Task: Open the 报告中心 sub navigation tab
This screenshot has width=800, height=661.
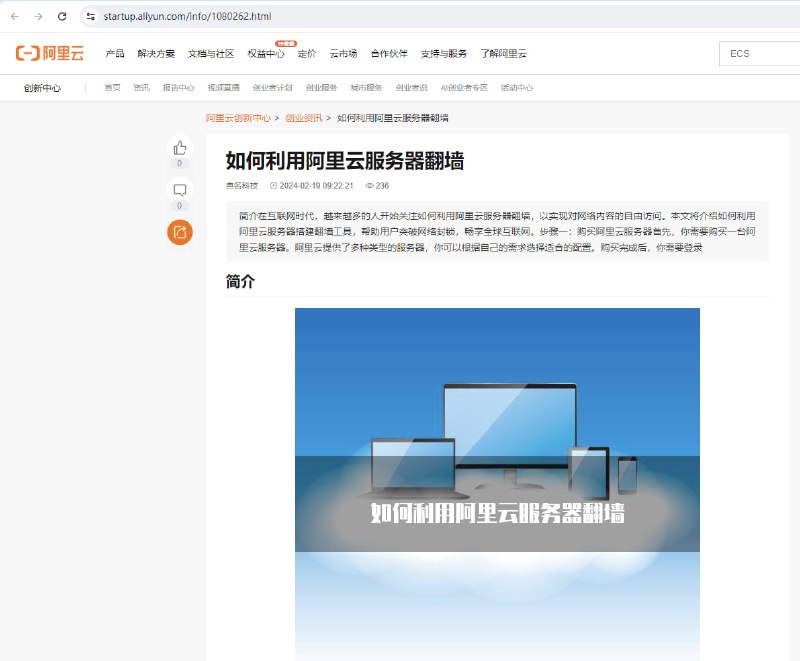Action: click(179, 88)
